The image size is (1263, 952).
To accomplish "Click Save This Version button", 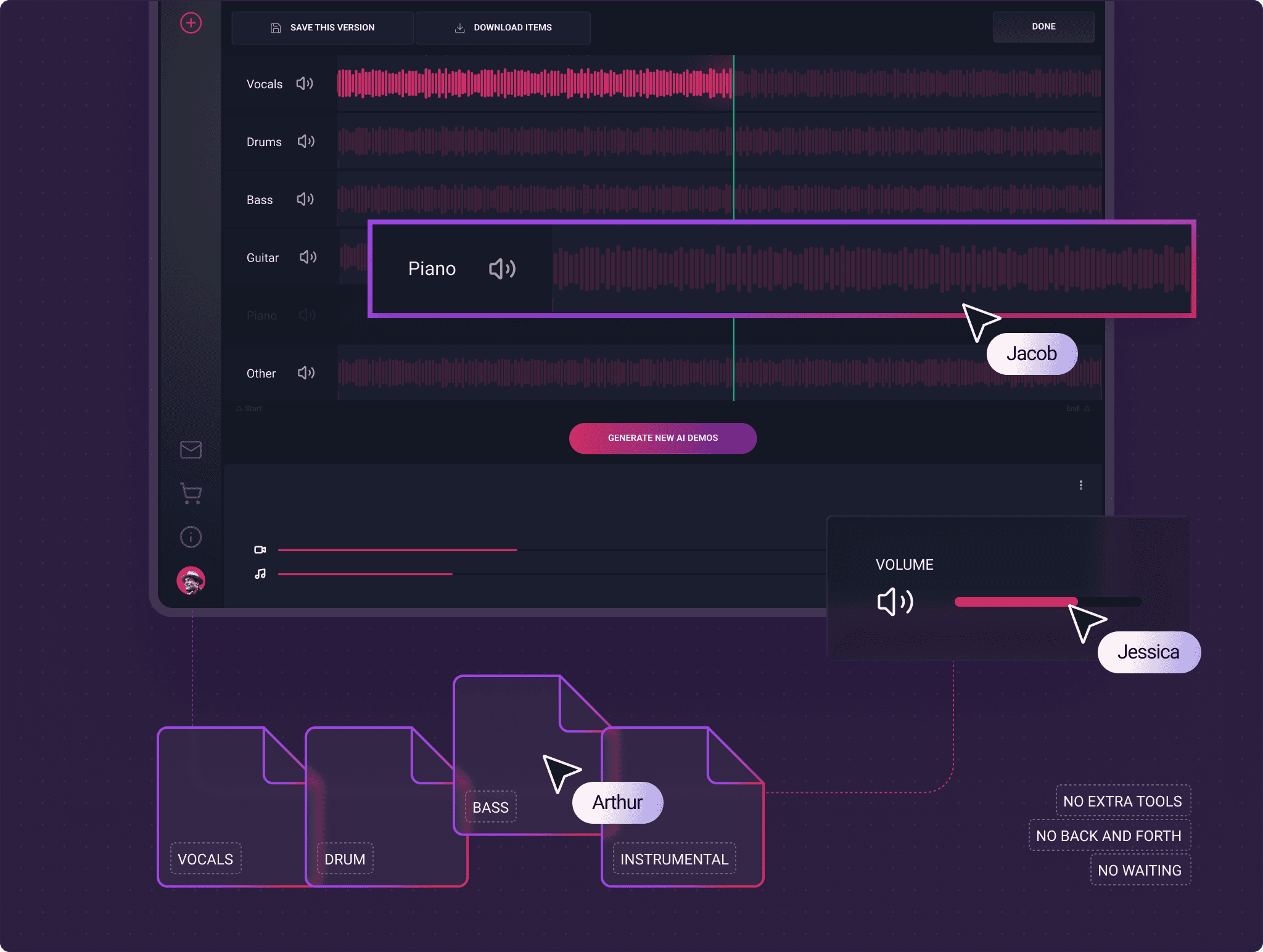I will click(323, 28).
